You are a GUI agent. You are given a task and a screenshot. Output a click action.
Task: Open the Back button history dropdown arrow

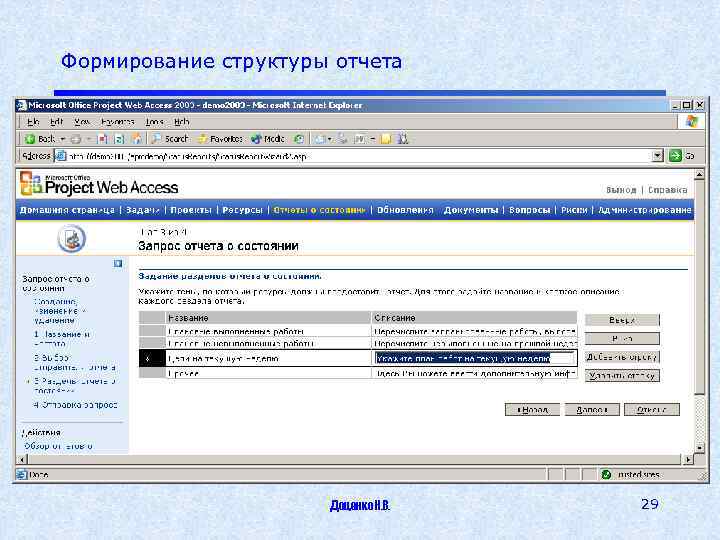[x=63, y=139]
